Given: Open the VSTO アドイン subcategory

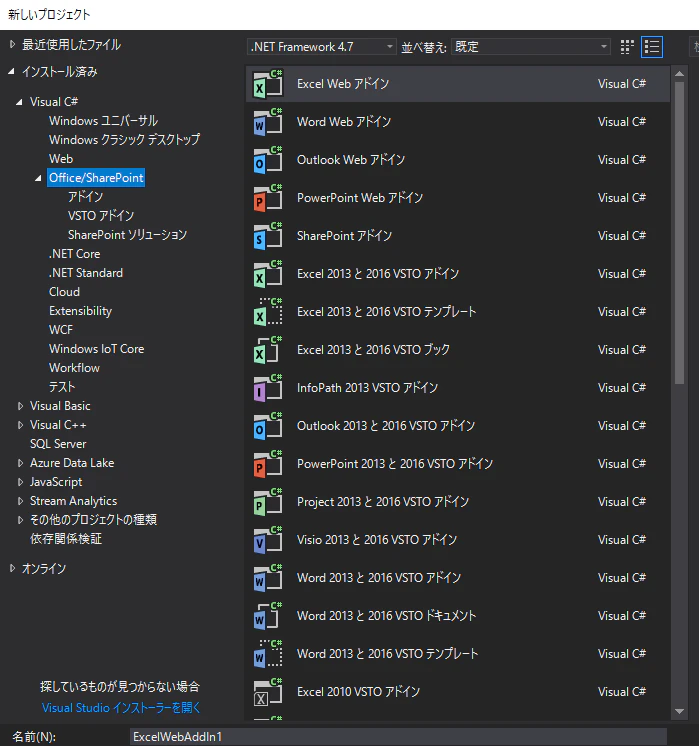Looking at the screenshot, I should pyautogui.click(x=101, y=216).
